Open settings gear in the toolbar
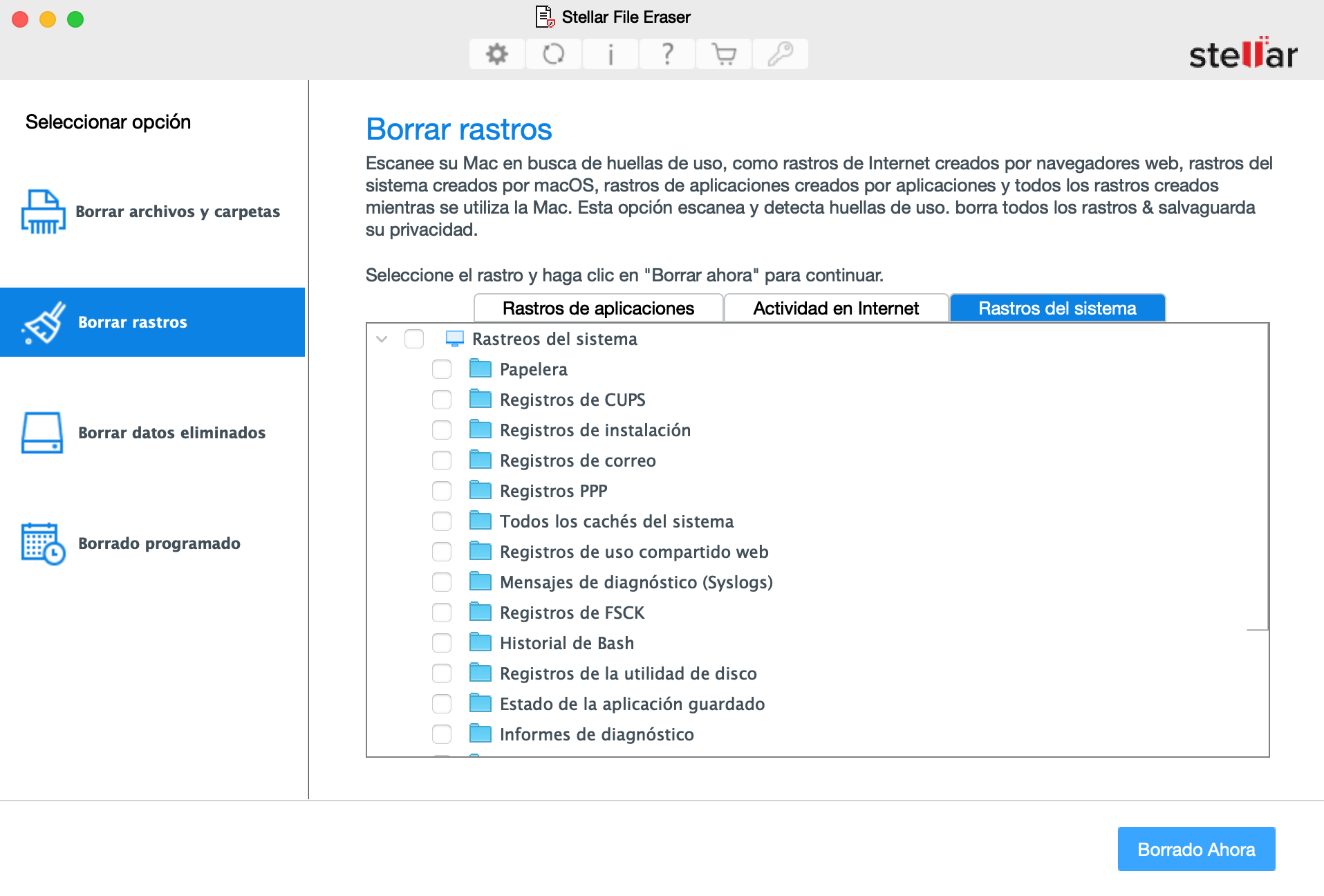This screenshot has width=1324, height=896. click(x=496, y=54)
